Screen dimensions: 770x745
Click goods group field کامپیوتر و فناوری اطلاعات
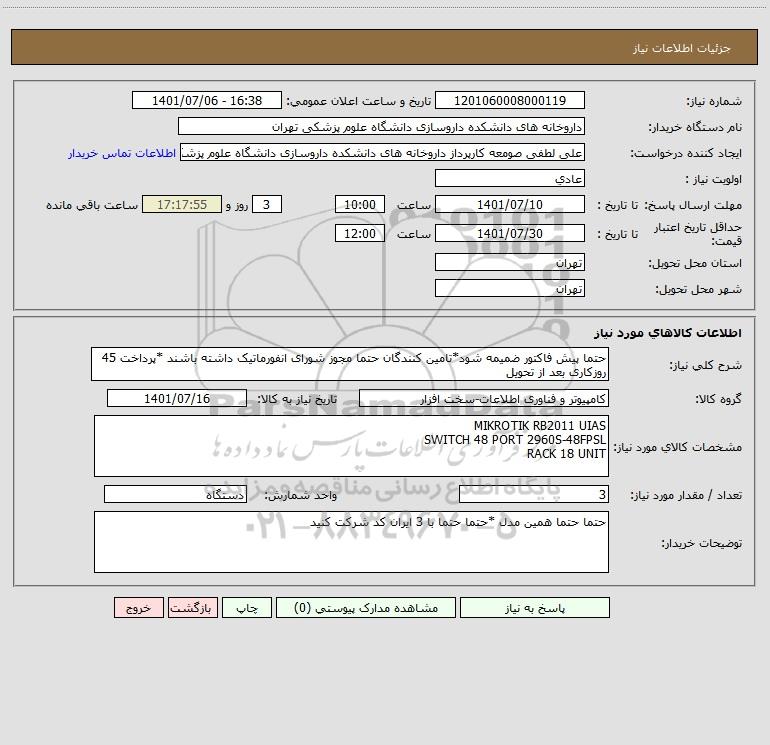484,398
